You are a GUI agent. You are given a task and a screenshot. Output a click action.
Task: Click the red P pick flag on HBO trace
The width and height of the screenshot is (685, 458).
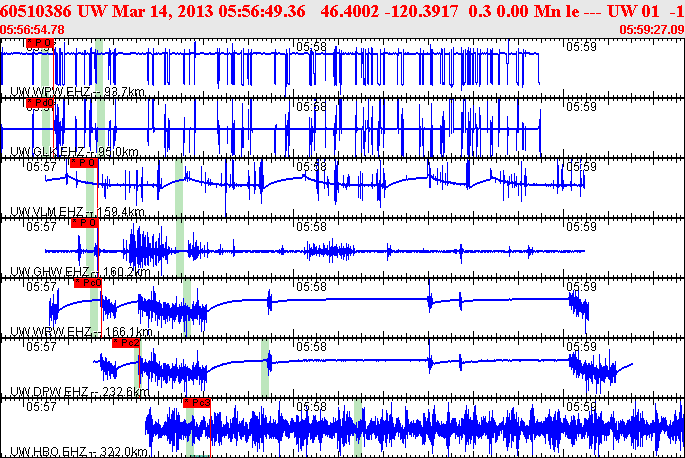click(197, 402)
